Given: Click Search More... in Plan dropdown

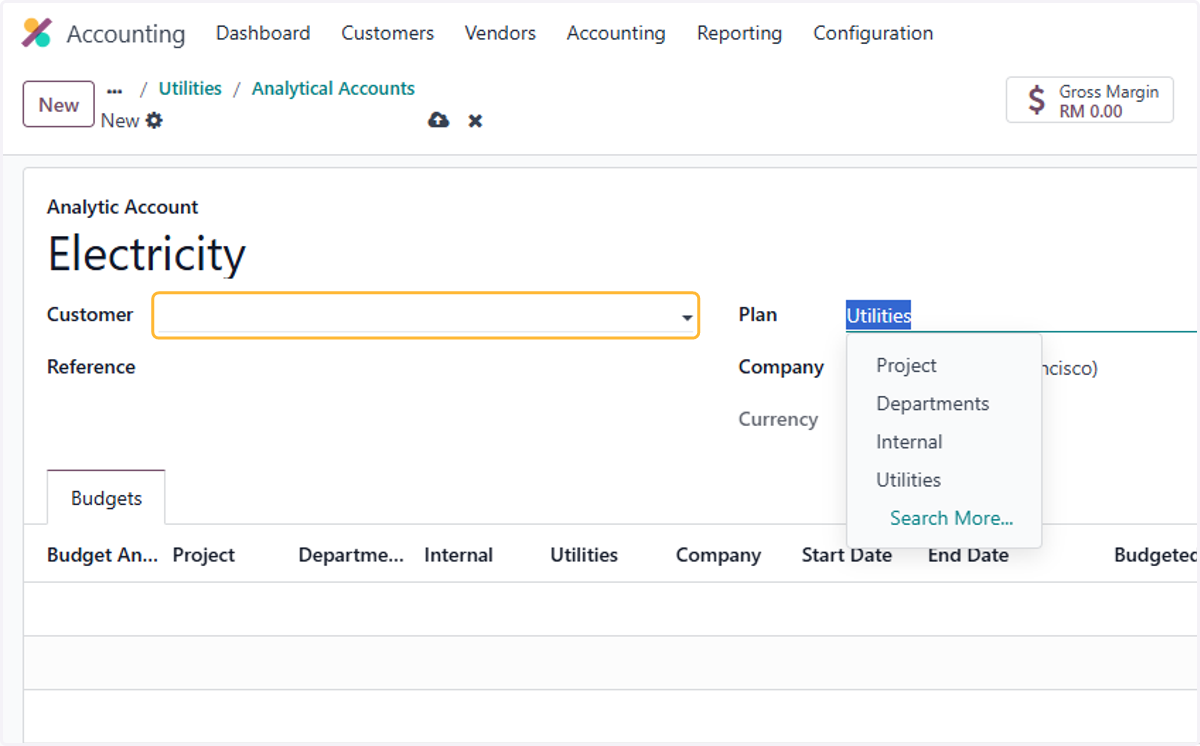Looking at the screenshot, I should point(951,518).
